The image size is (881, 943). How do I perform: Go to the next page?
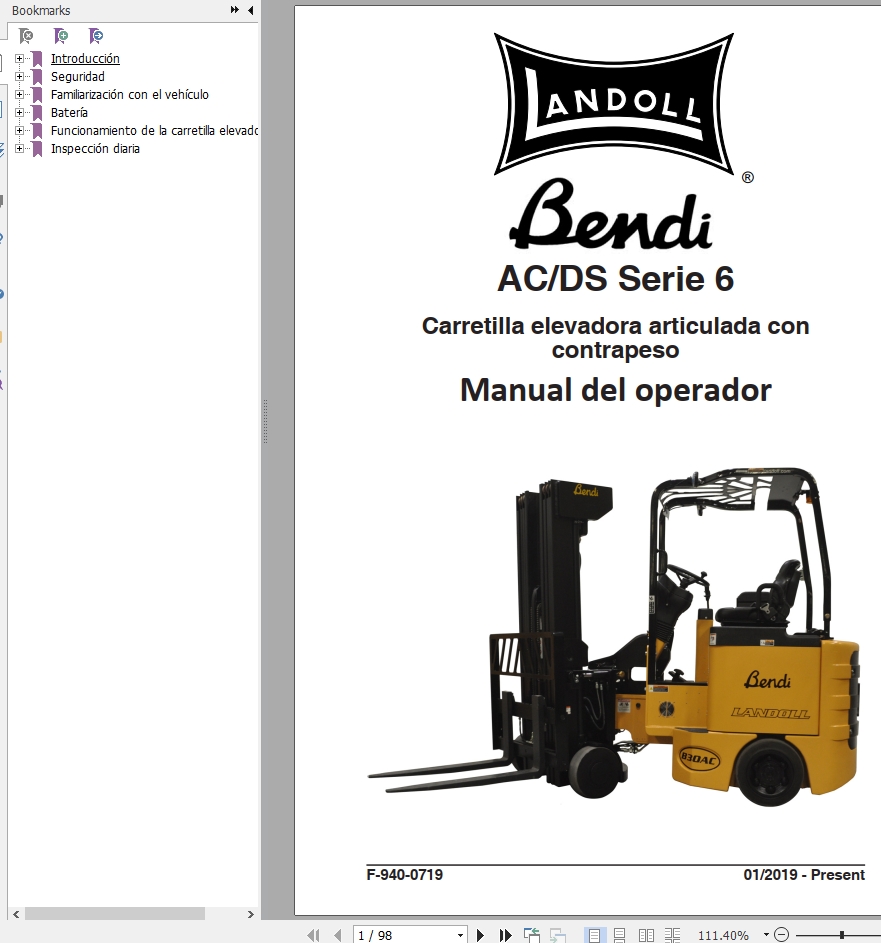tap(480, 935)
